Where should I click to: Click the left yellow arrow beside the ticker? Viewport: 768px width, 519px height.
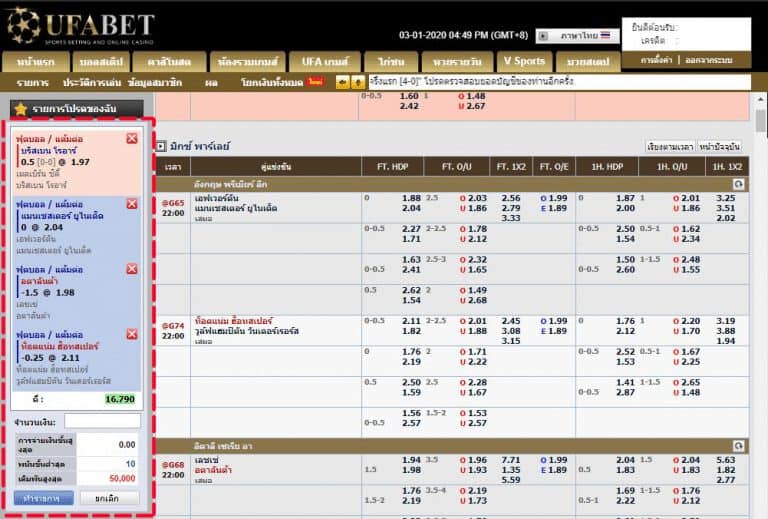click(342, 82)
